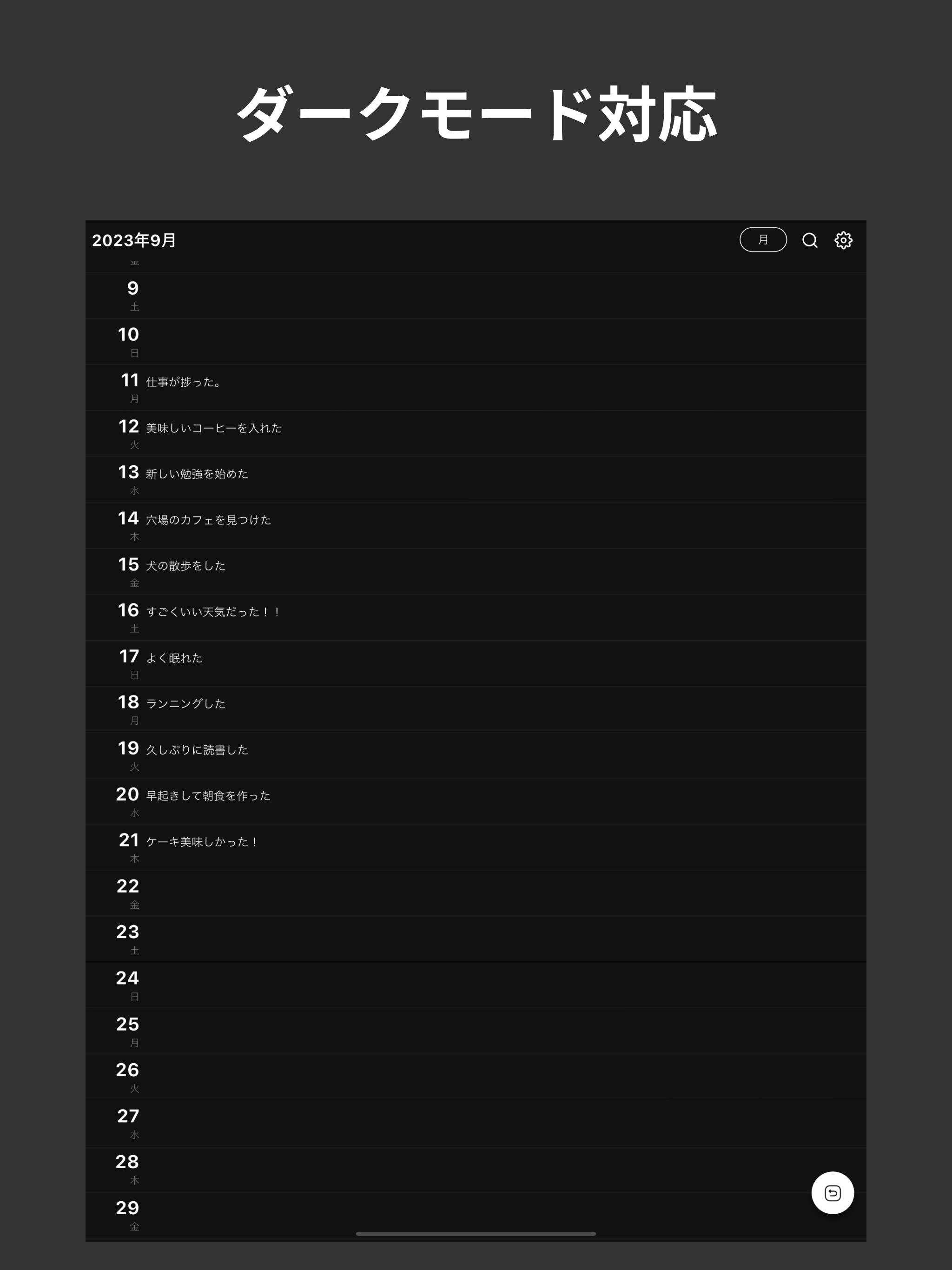Image resolution: width=952 pixels, height=1270 pixels.
Task: Tap the empty row for day 28
Action: (x=476, y=1168)
